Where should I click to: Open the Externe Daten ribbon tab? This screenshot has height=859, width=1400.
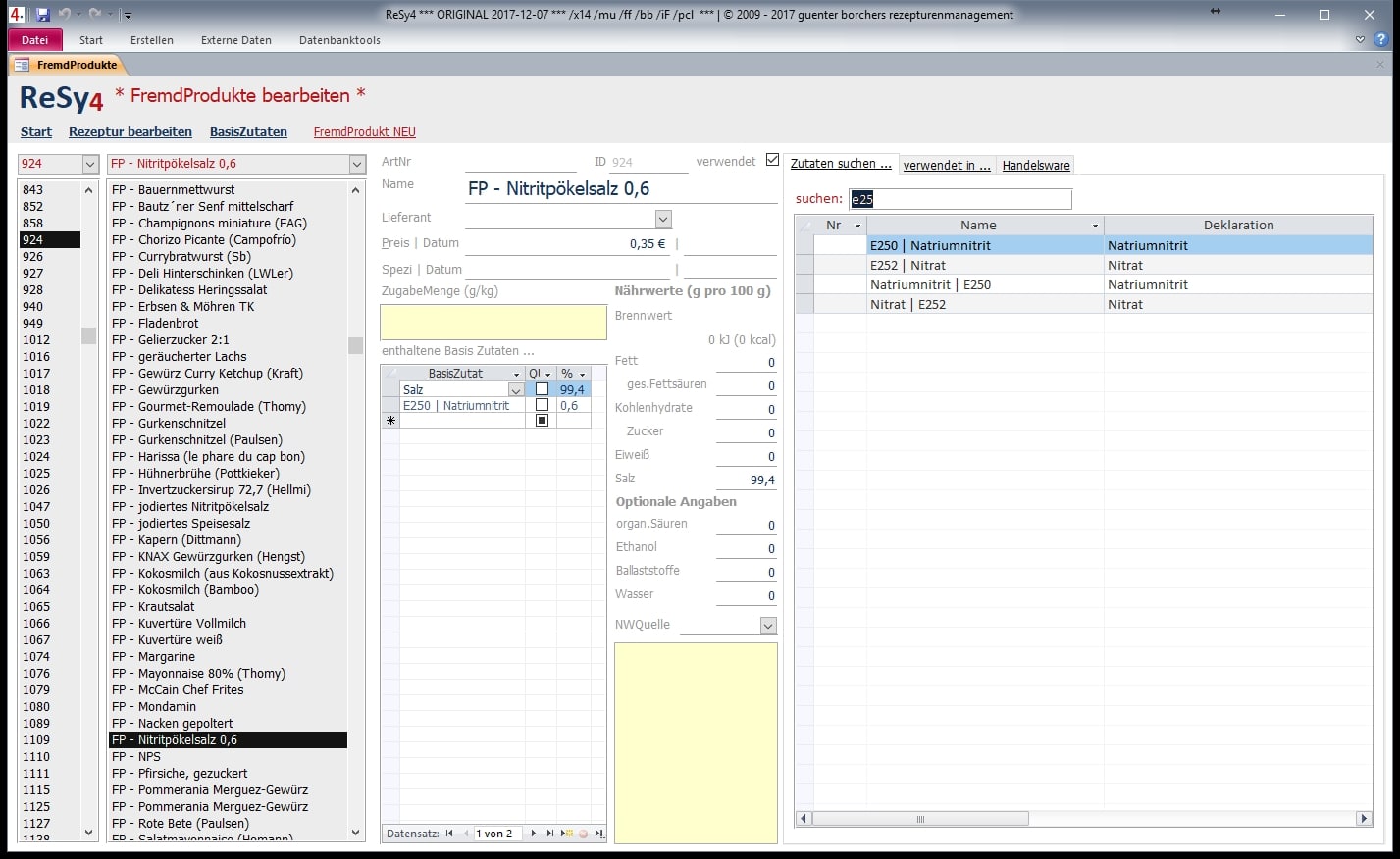tap(236, 40)
